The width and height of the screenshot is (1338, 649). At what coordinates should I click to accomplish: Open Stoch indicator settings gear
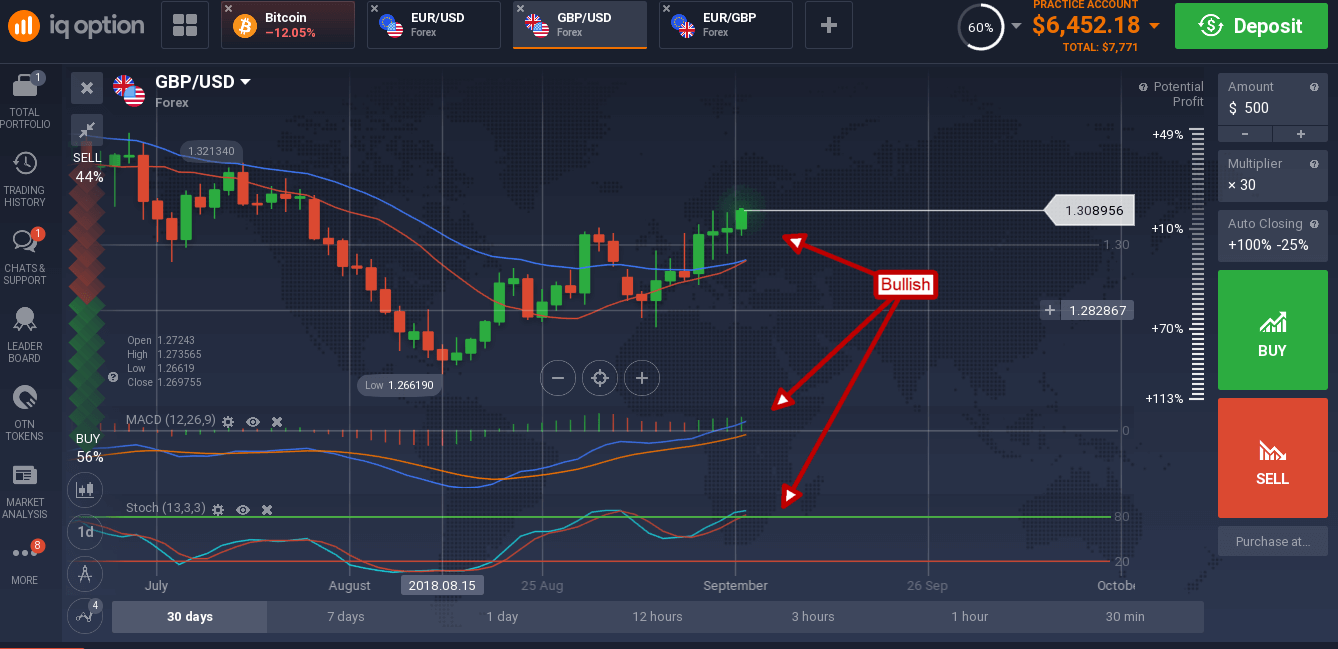(218, 509)
